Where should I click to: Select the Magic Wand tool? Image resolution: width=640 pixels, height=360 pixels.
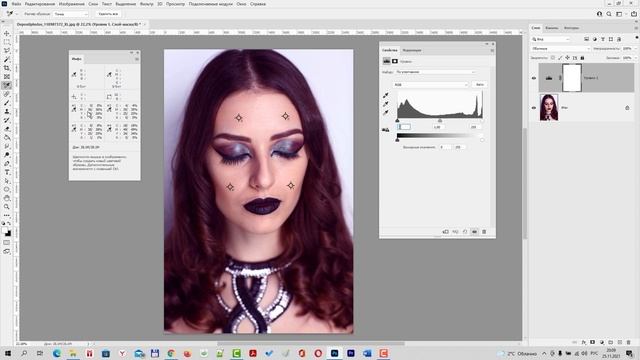click(7, 59)
